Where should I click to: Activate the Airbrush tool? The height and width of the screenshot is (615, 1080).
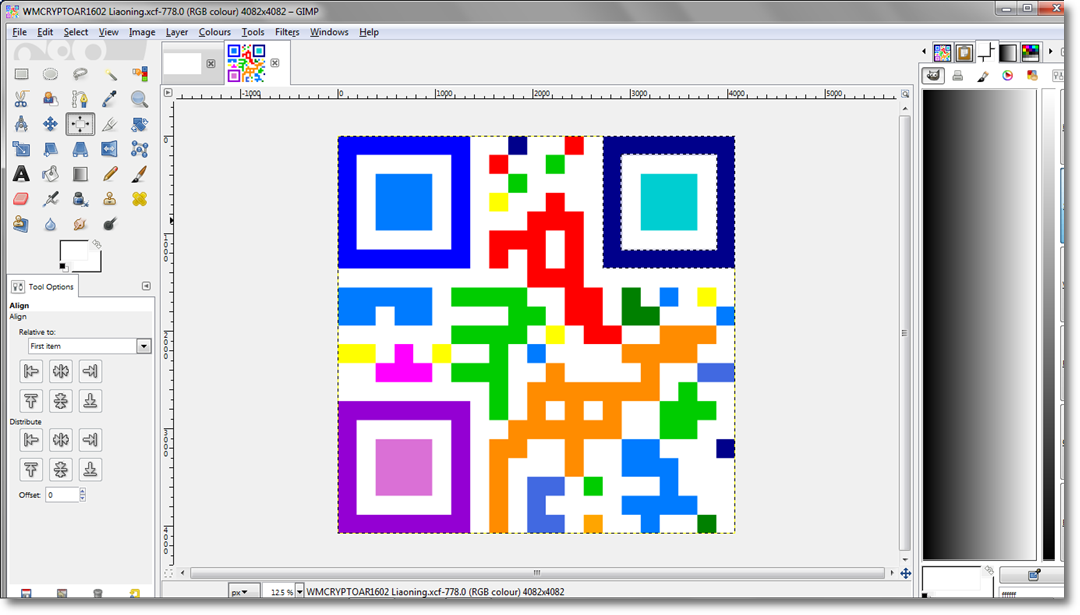click(x=50, y=199)
